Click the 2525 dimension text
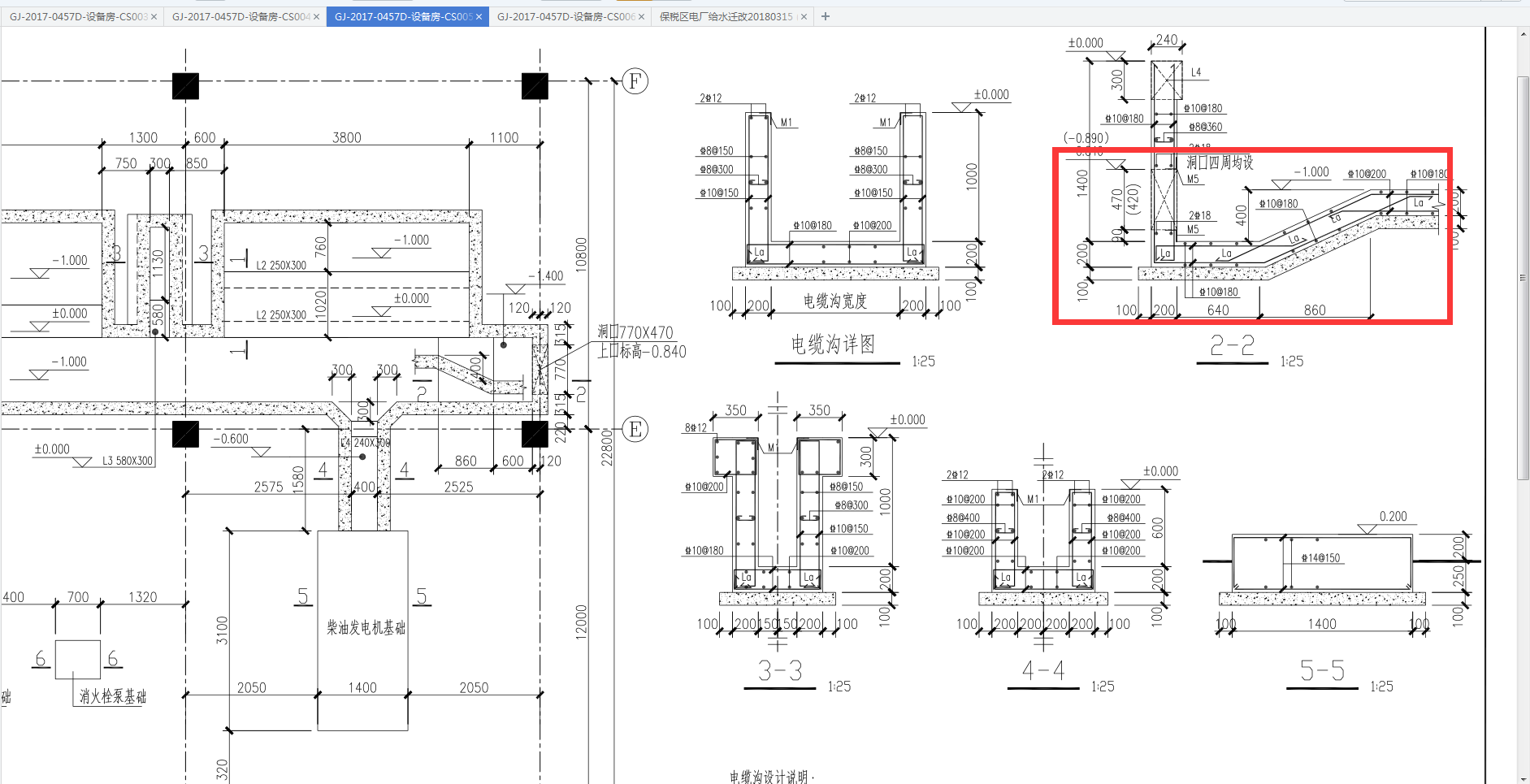The image size is (1530, 784). point(459,487)
